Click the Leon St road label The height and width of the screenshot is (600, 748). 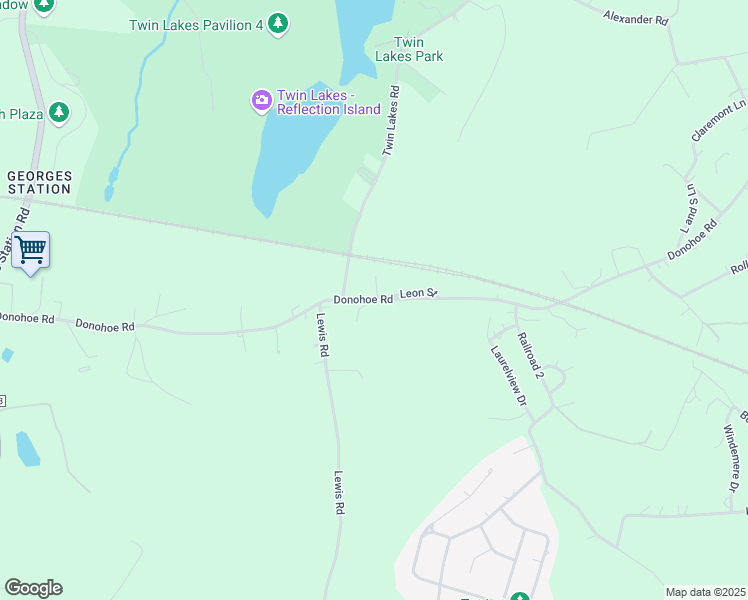pos(418,293)
